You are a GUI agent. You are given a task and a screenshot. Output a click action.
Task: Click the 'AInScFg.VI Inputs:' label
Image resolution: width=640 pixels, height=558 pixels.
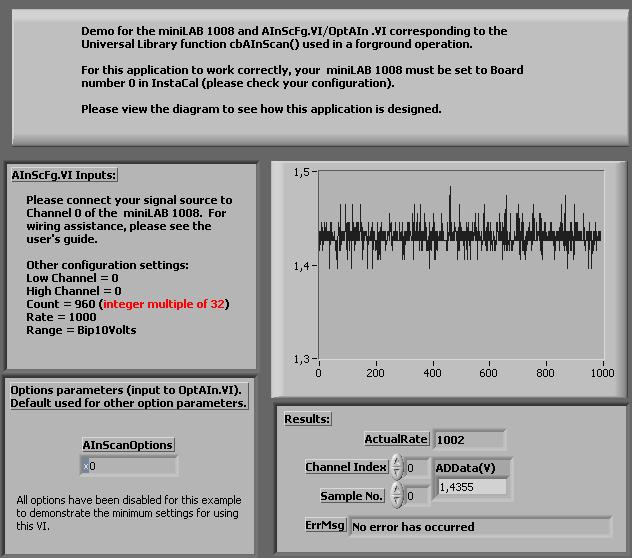pos(64,175)
